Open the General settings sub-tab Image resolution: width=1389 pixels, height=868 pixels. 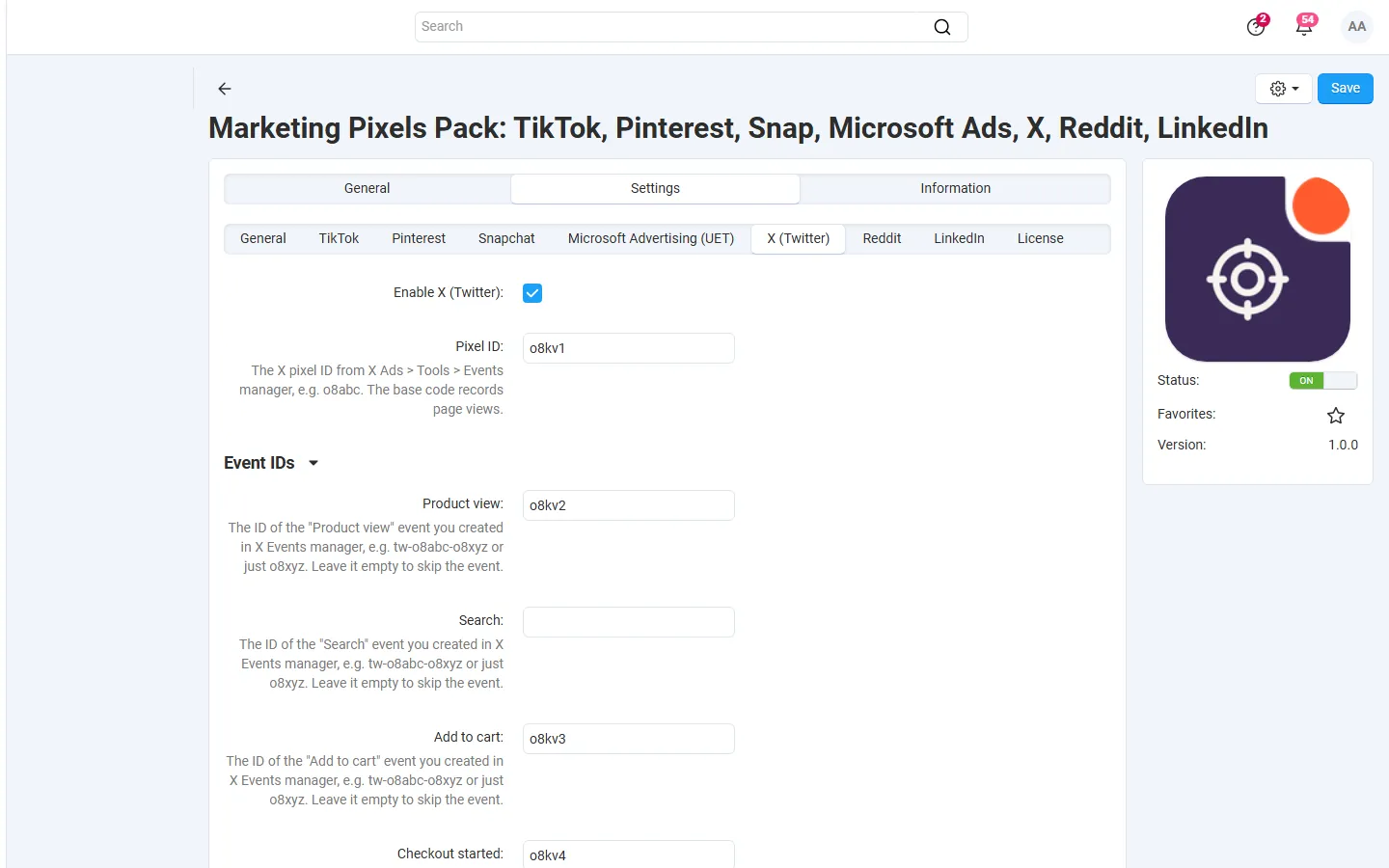click(x=263, y=239)
